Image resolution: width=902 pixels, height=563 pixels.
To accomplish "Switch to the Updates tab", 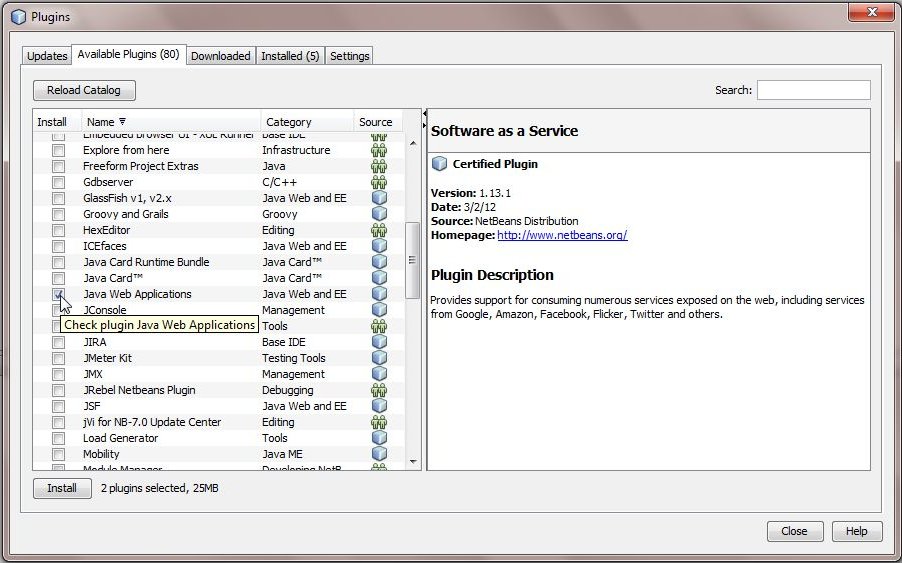I will [47, 56].
